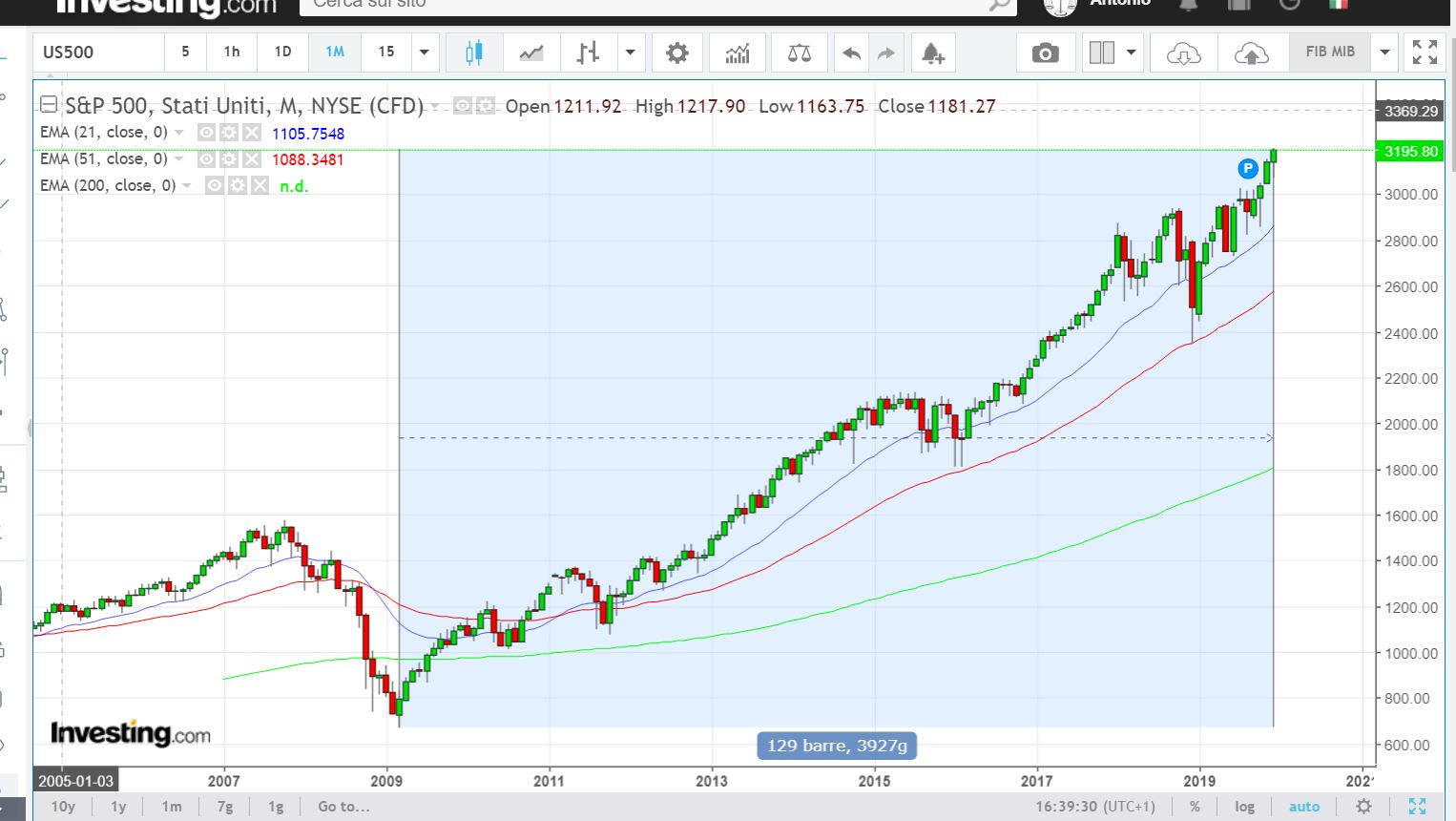The image size is (1456, 821).
Task: Open the layout selection dropdown arrow
Action: coord(1132,53)
